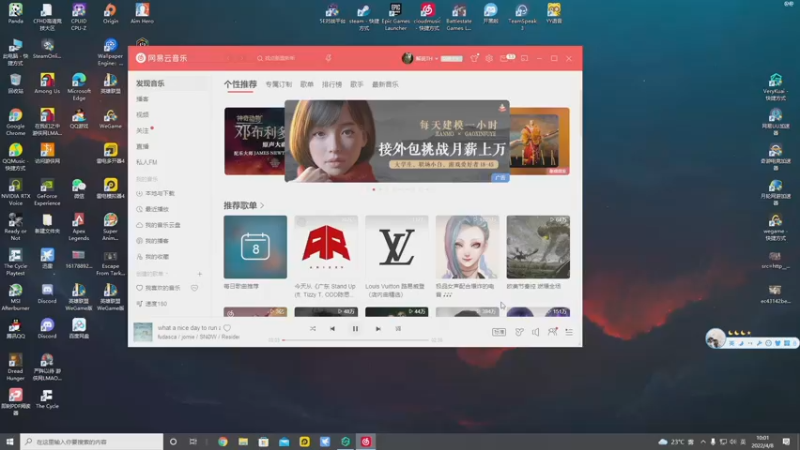The image size is (800, 450).
Task: Click the song search input field
Action: pyautogui.click(x=286, y=58)
